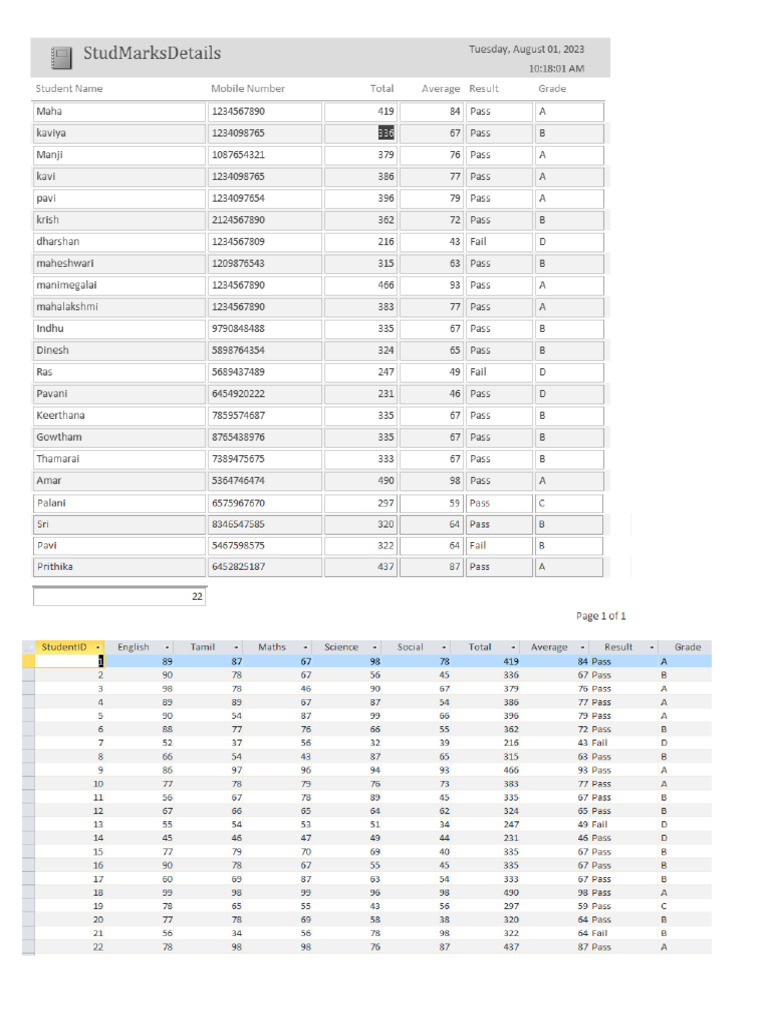Select the mobile number field for Manji
Viewport: 768px width, 1024px height.
pyautogui.click(x=265, y=155)
